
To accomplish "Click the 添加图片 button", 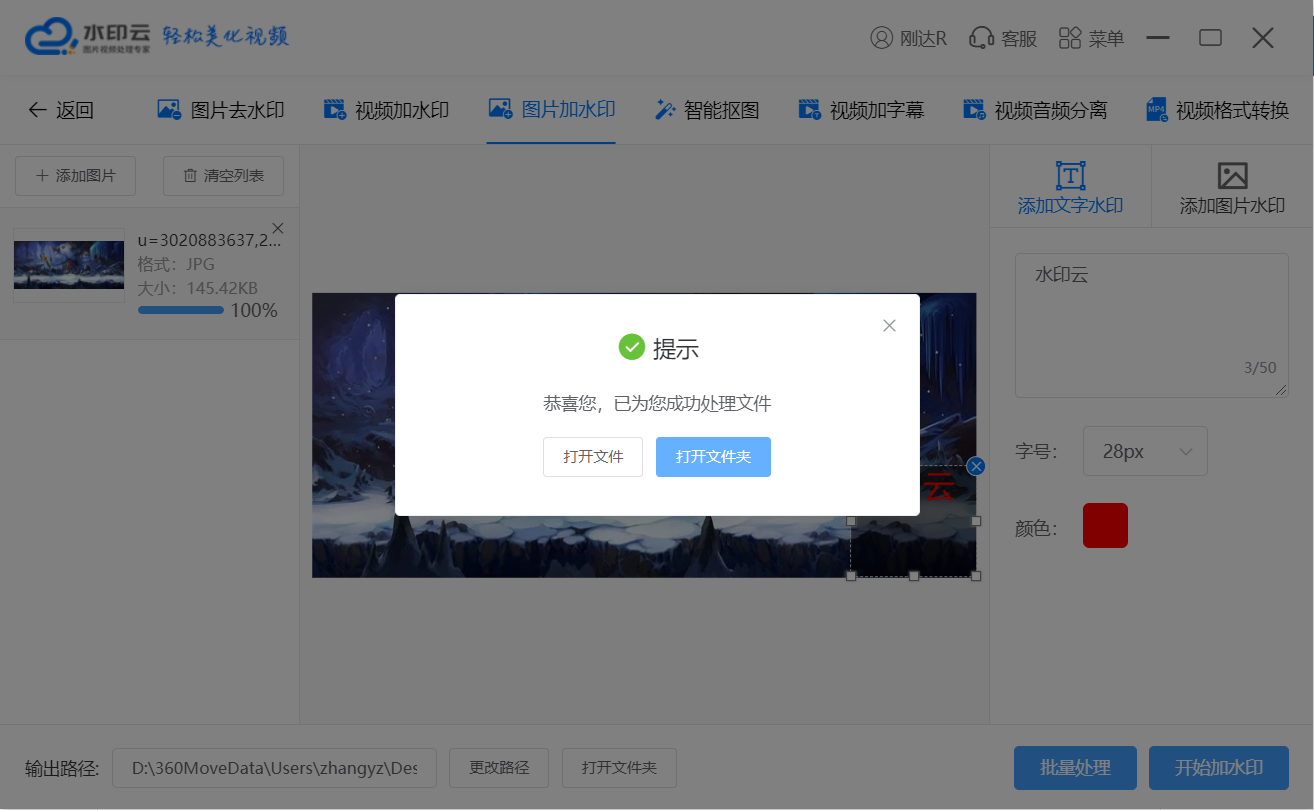I will click(x=76, y=176).
